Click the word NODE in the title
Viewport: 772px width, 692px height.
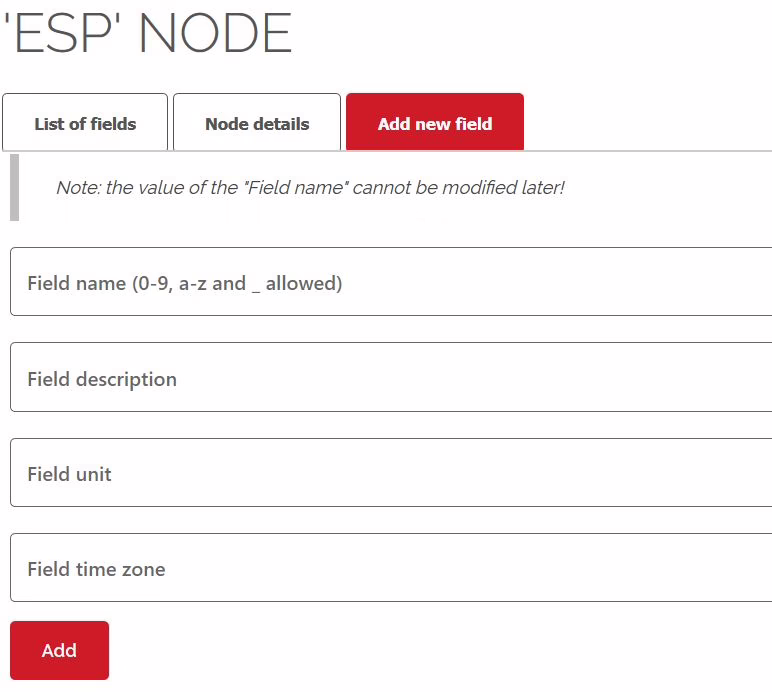(x=216, y=33)
